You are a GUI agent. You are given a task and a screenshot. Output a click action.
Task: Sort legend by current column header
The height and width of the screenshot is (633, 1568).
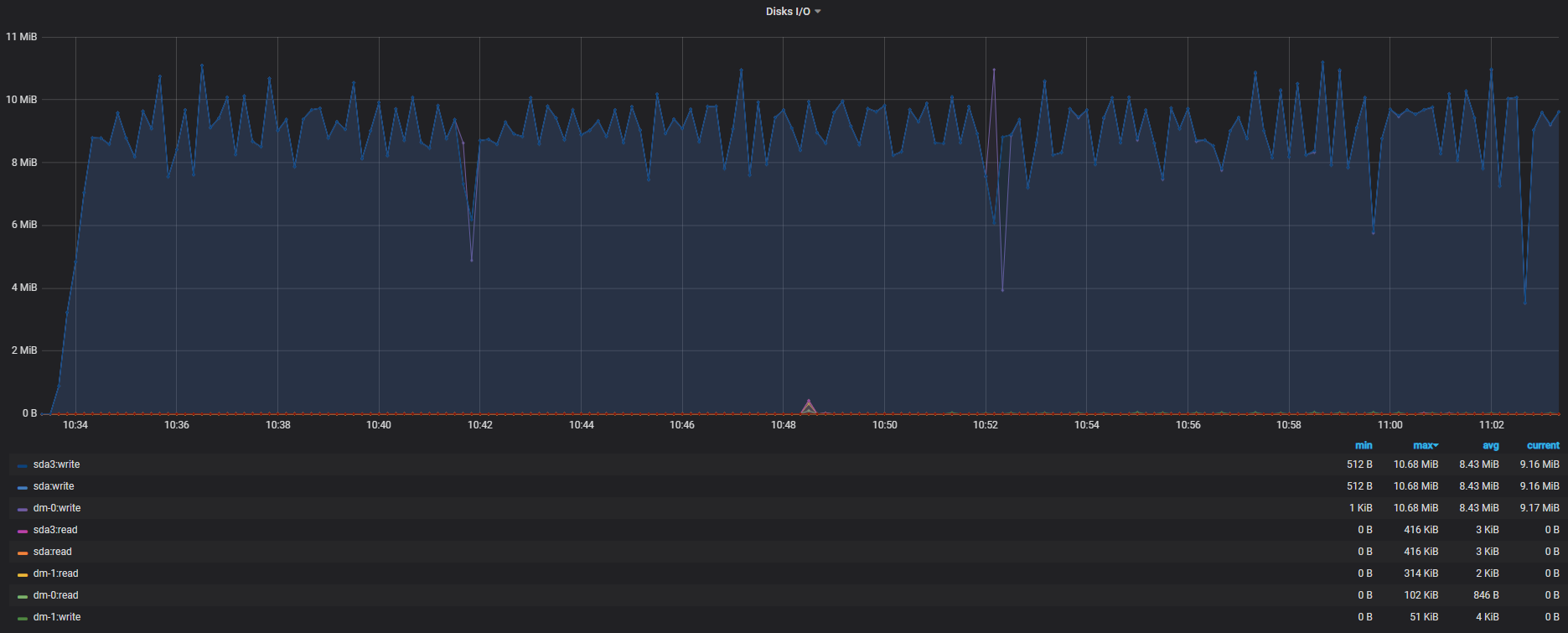[x=1543, y=445]
